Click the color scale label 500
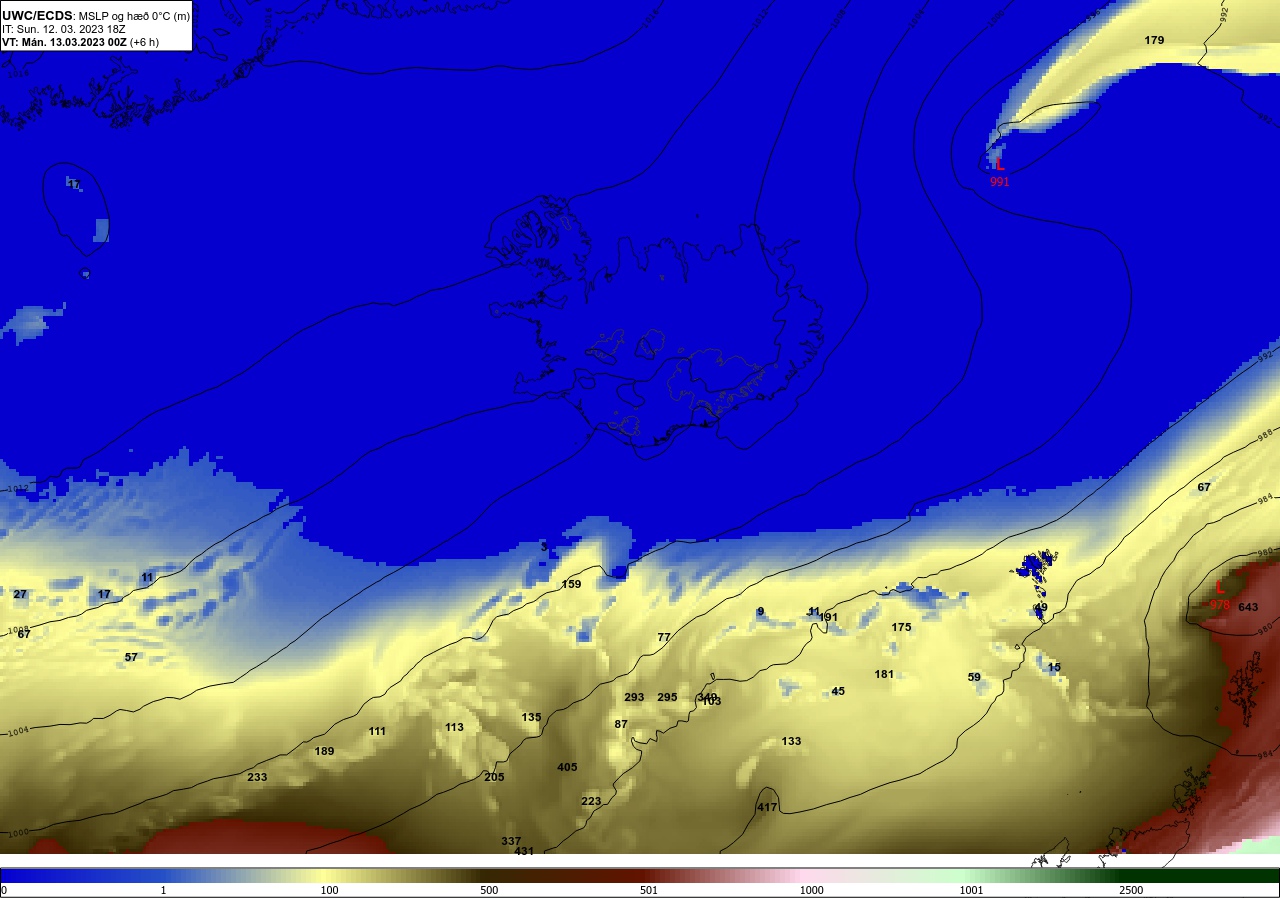Viewport: 1280px width, 898px height. click(x=489, y=890)
